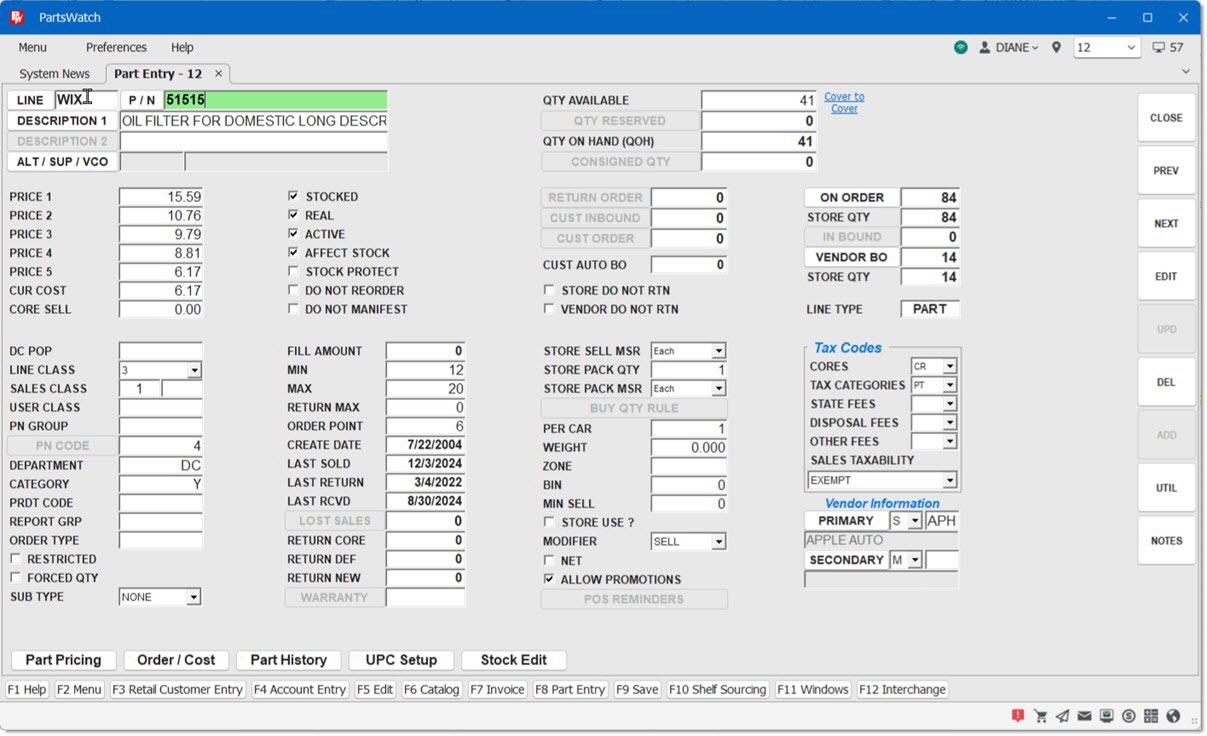
Task: Open the envelope mail icon
Action: point(1084,716)
